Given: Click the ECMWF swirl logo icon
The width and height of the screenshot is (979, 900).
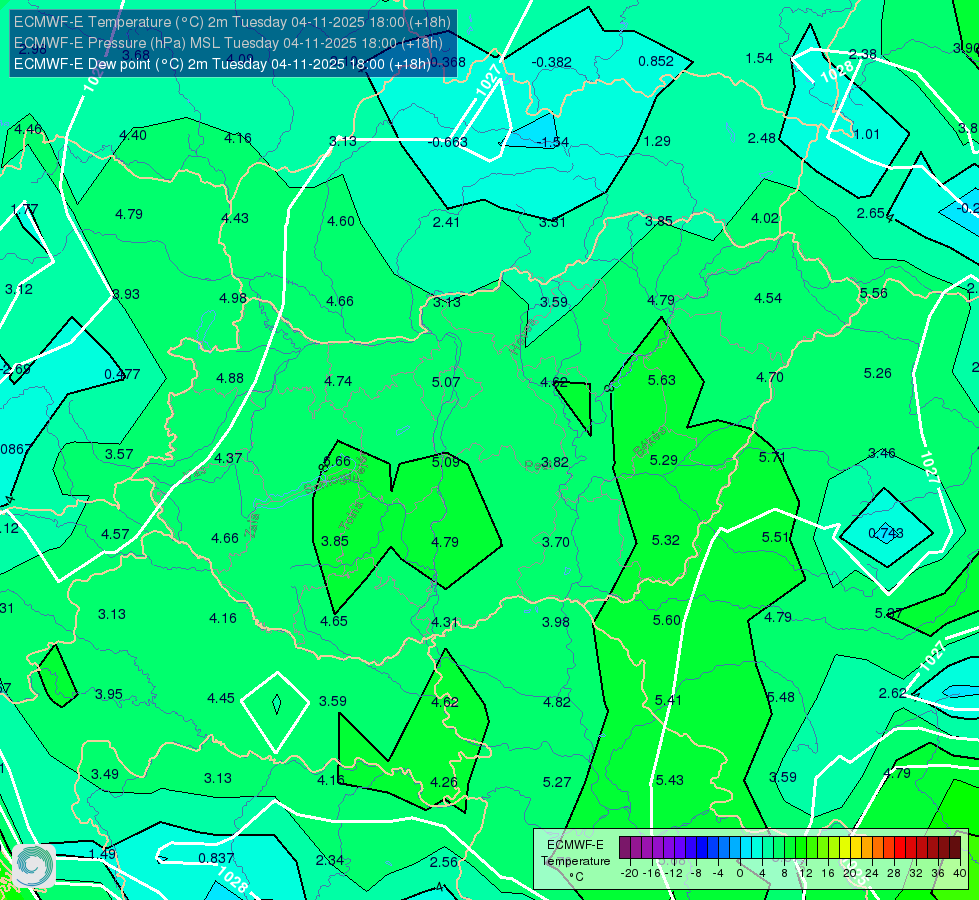Looking at the screenshot, I should click(x=34, y=866).
